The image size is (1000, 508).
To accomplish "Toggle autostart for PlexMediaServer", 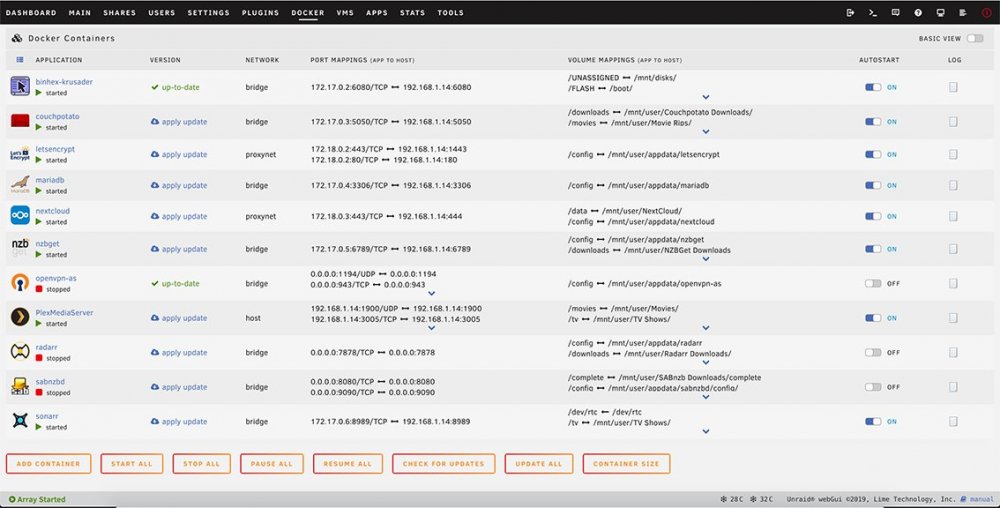I will (x=873, y=318).
